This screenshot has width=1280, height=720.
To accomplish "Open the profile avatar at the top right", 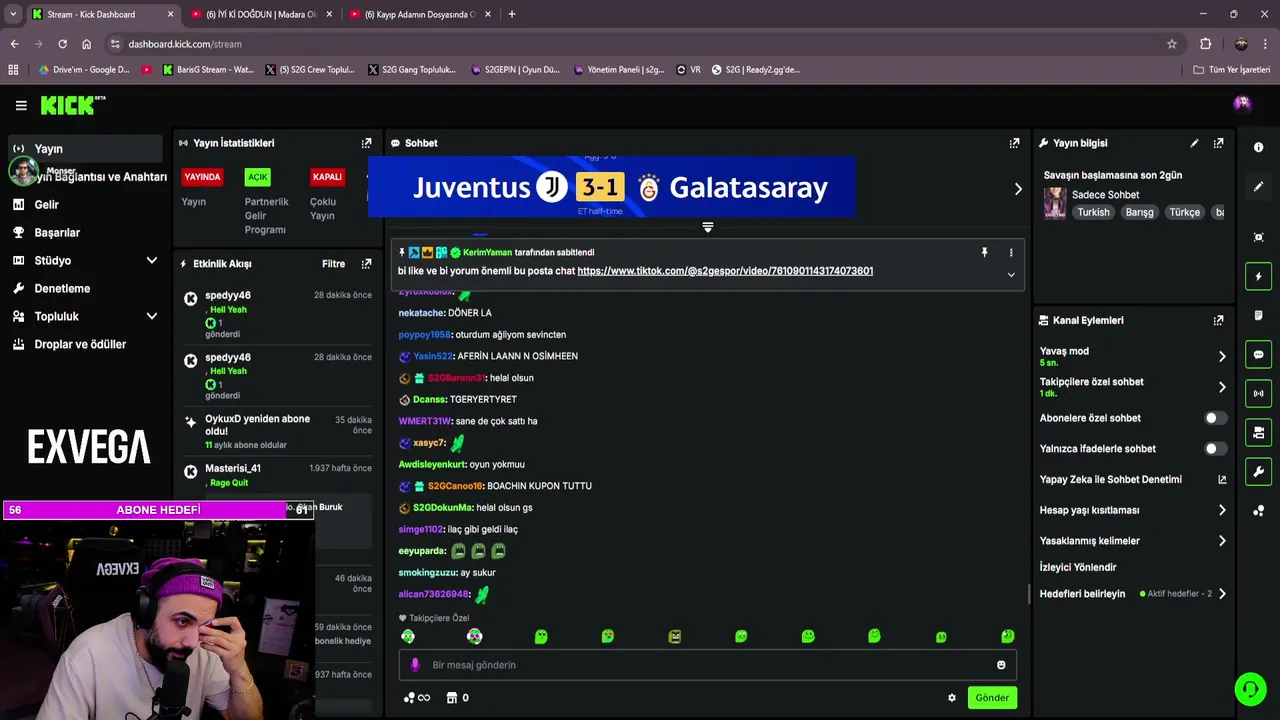I will 1242,104.
